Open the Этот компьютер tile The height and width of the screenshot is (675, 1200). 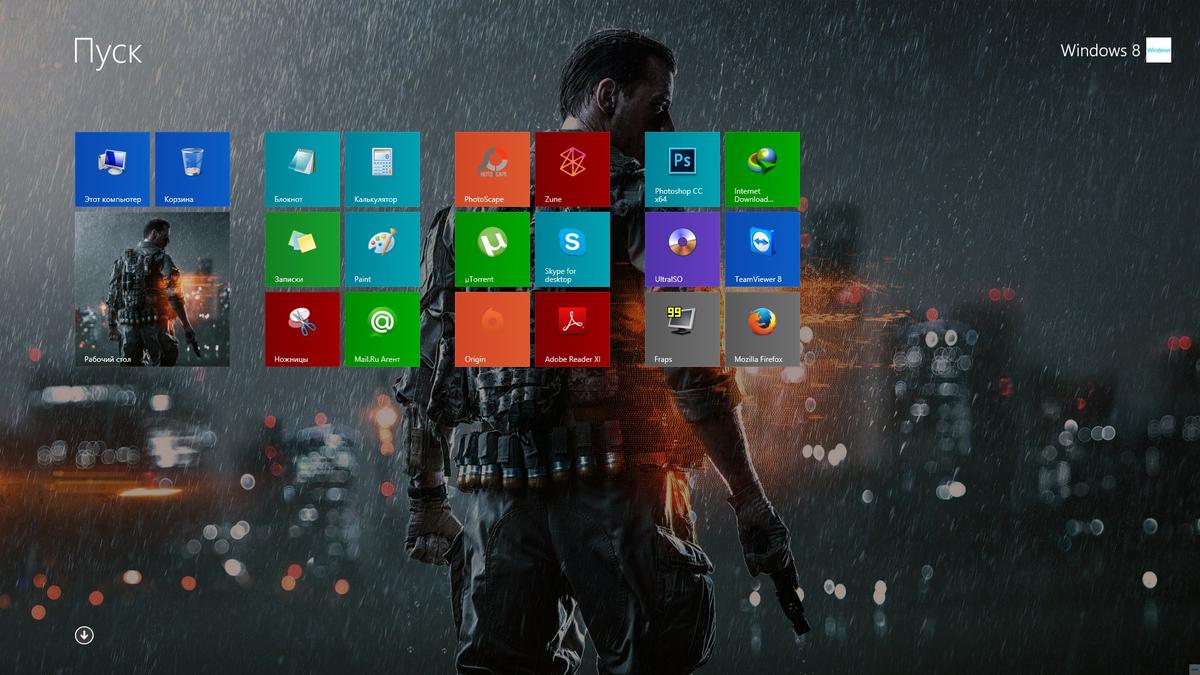[x=112, y=170]
